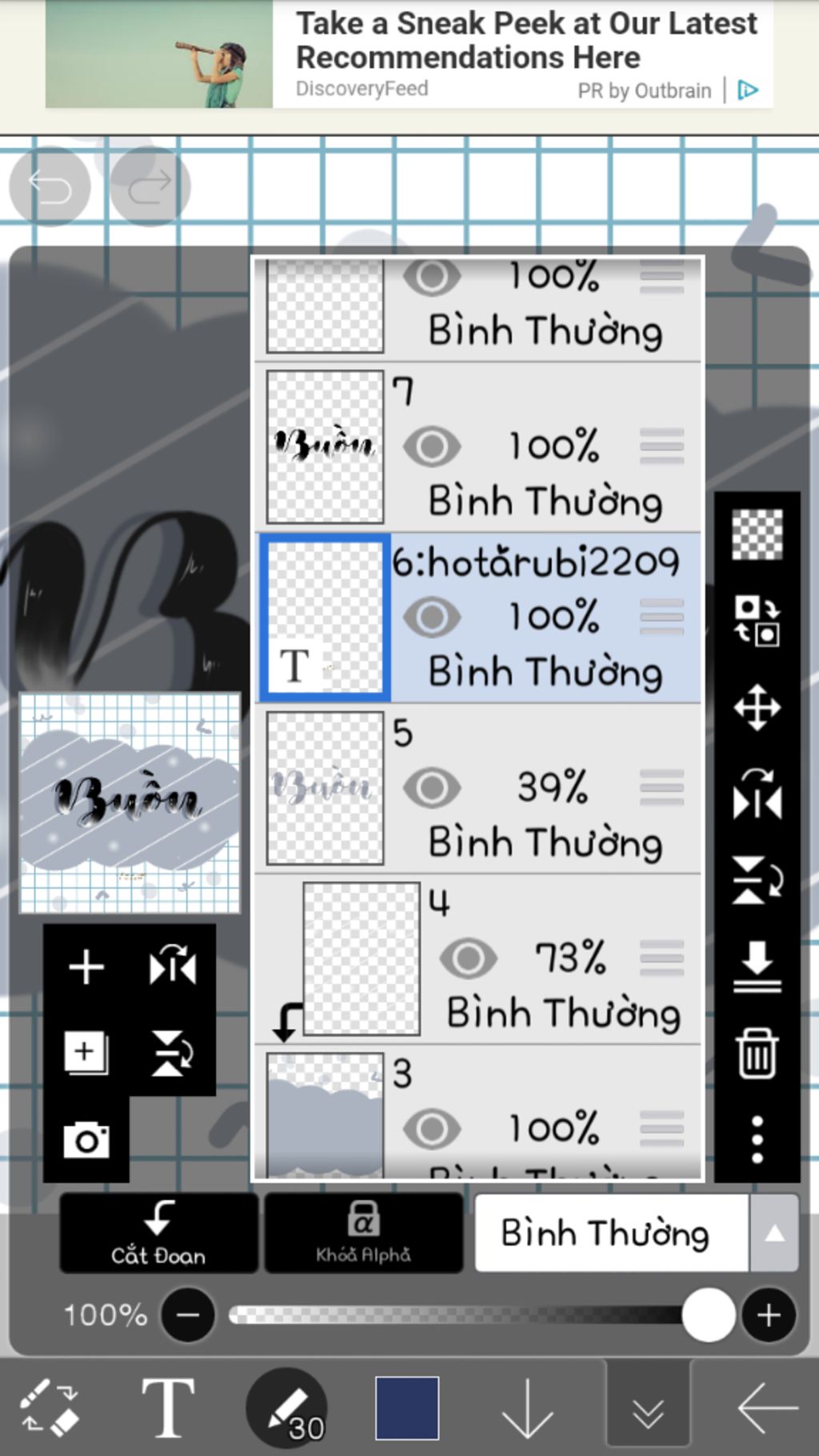Add a new layer with plus icon
Viewport: 819px width, 1456px height.
(86, 967)
